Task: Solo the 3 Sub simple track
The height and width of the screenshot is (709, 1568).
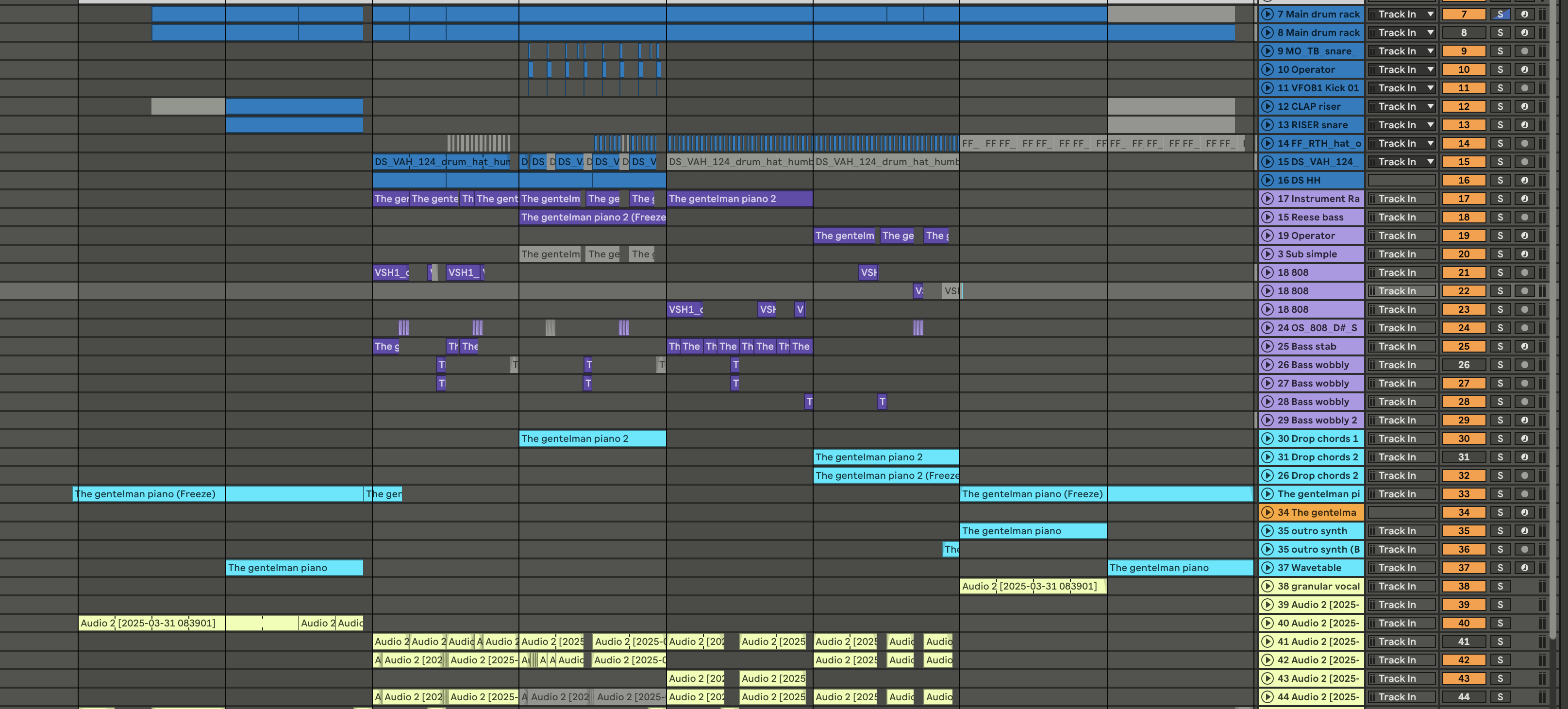Action: (x=1501, y=254)
